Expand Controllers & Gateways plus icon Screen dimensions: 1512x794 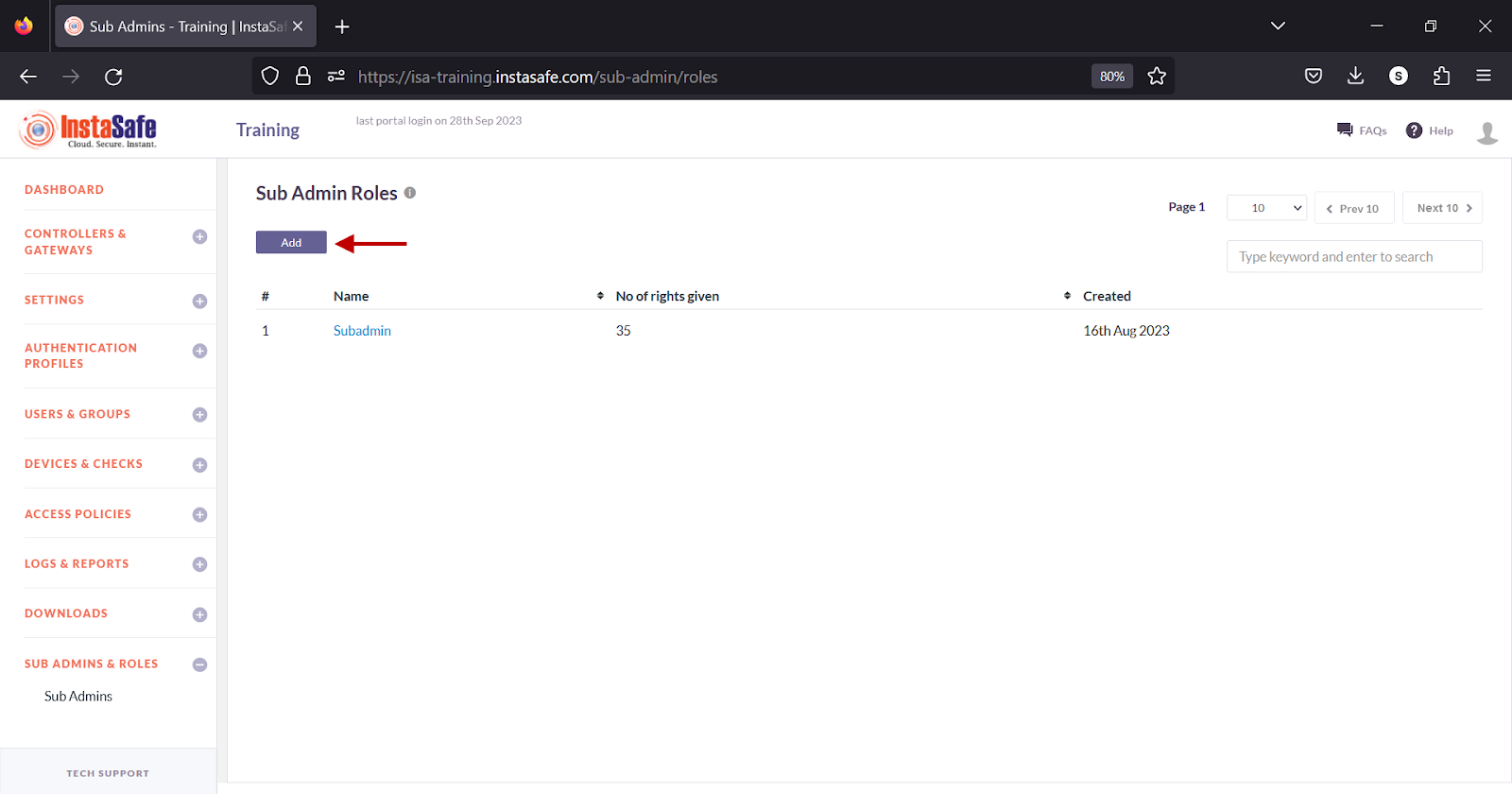pos(199,237)
